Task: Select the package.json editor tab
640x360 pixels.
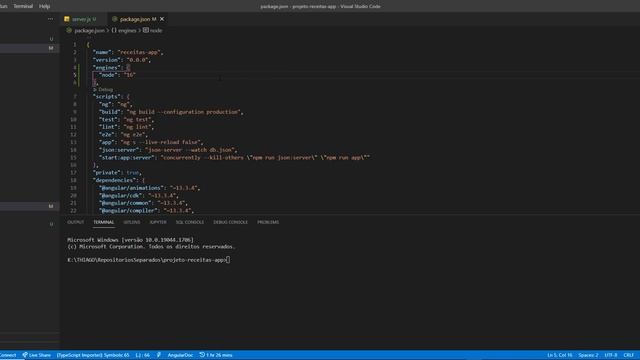Action: click(138, 19)
